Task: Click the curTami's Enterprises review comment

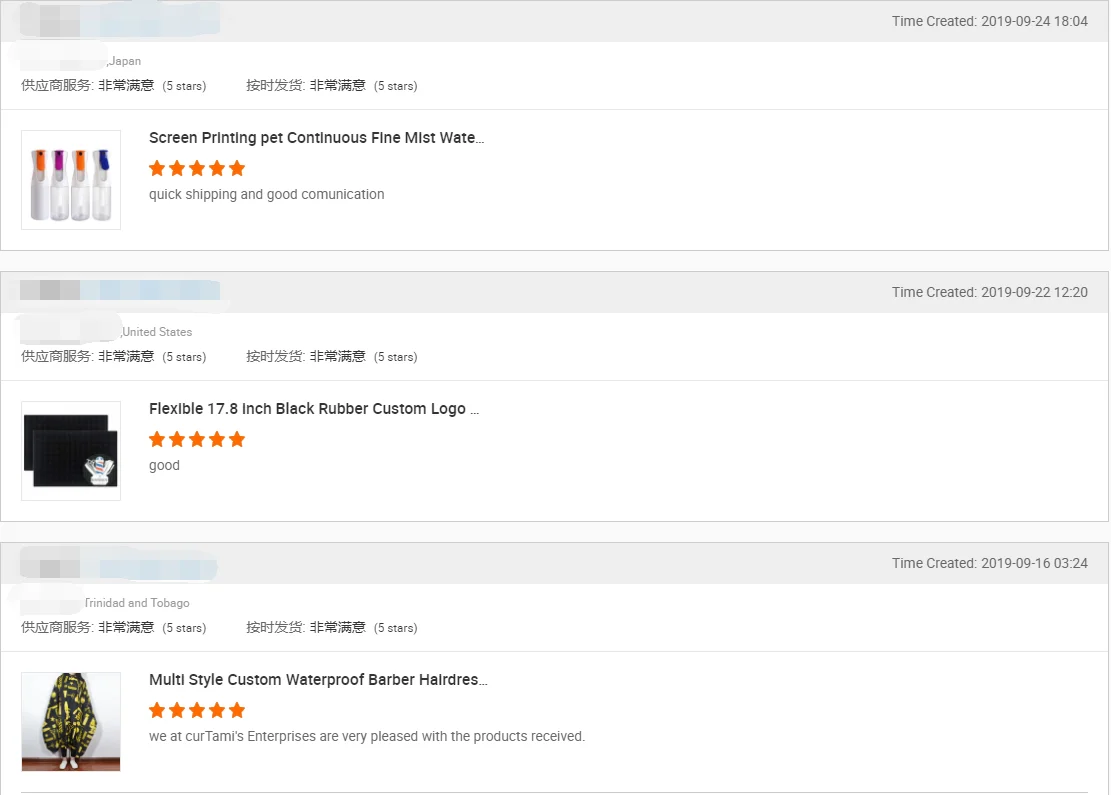Action: pos(366,736)
